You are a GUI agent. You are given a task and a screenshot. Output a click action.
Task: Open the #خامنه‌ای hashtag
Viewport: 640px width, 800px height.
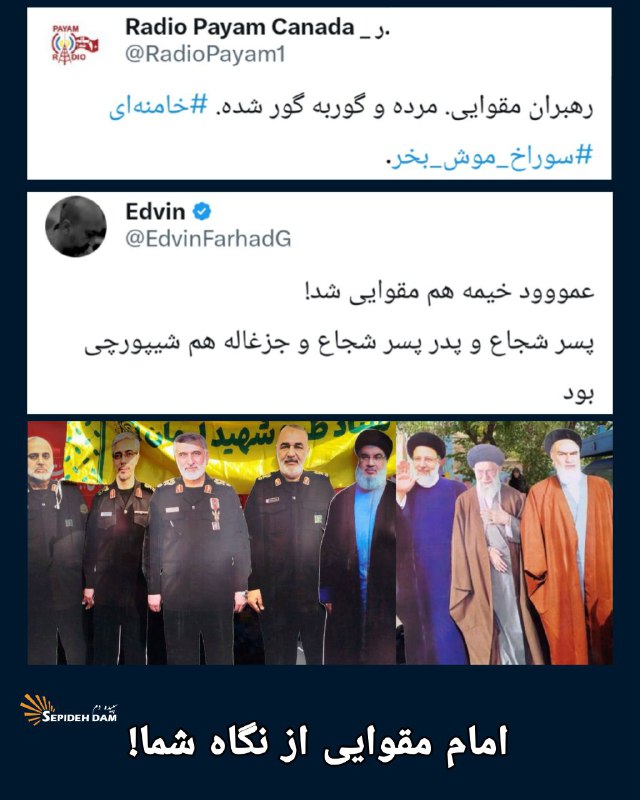158,107
